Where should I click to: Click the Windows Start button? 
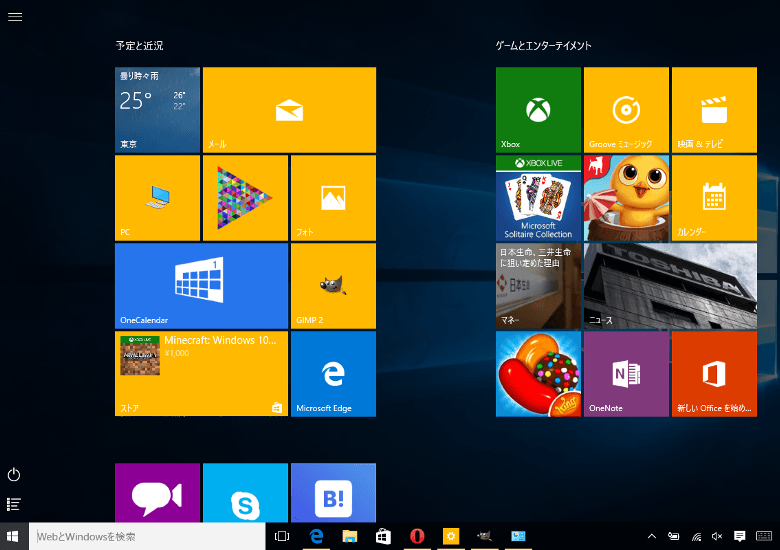point(13,536)
